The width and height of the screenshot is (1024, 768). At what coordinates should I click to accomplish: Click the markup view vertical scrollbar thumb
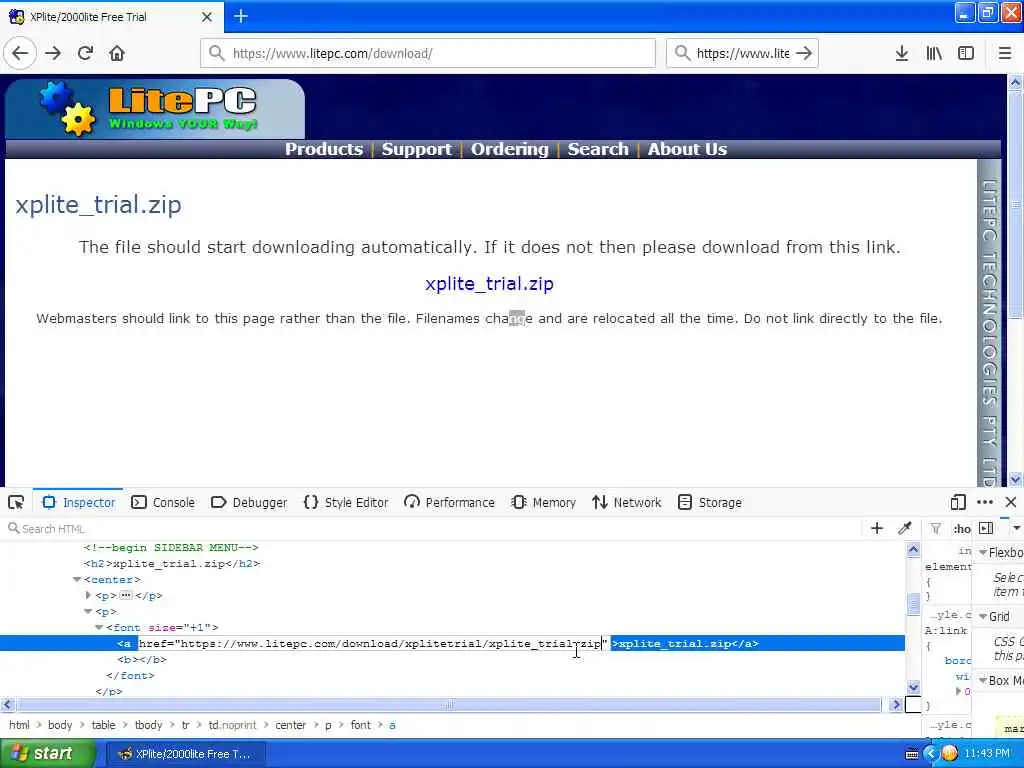(x=914, y=603)
